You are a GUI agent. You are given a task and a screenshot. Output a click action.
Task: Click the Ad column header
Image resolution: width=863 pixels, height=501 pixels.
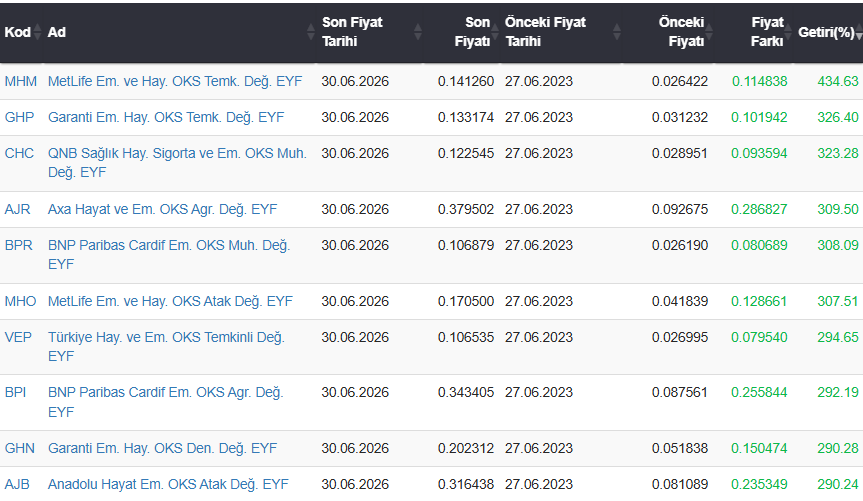(57, 32)
